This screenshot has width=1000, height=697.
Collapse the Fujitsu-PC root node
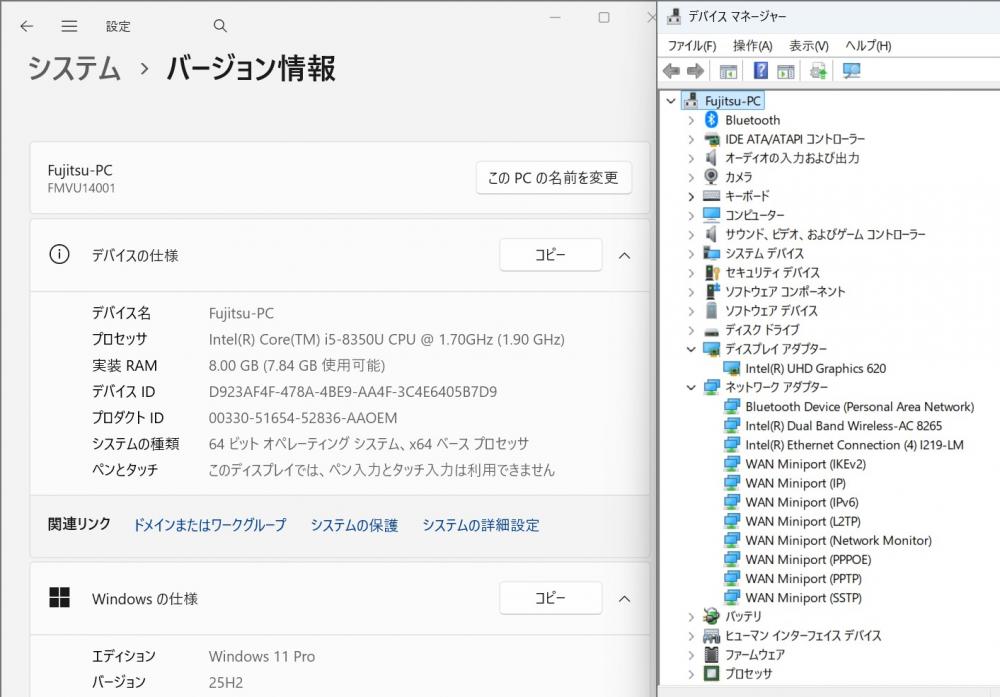click(670, 101)
